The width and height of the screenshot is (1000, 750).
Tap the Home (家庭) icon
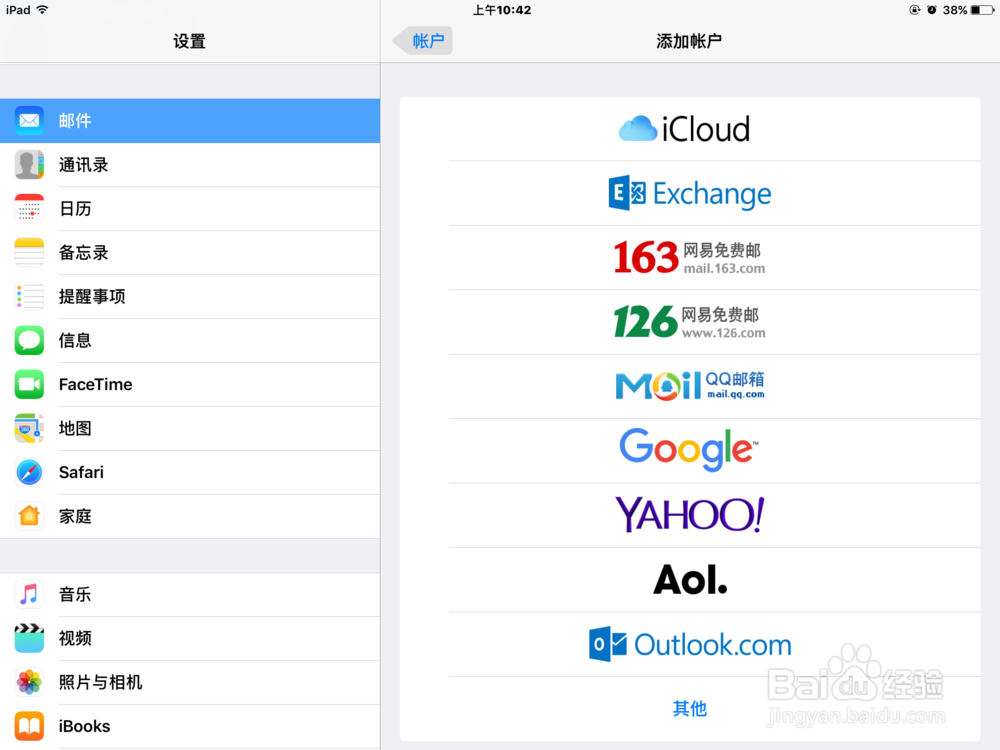pyautogui.click(x=29, y=516)
